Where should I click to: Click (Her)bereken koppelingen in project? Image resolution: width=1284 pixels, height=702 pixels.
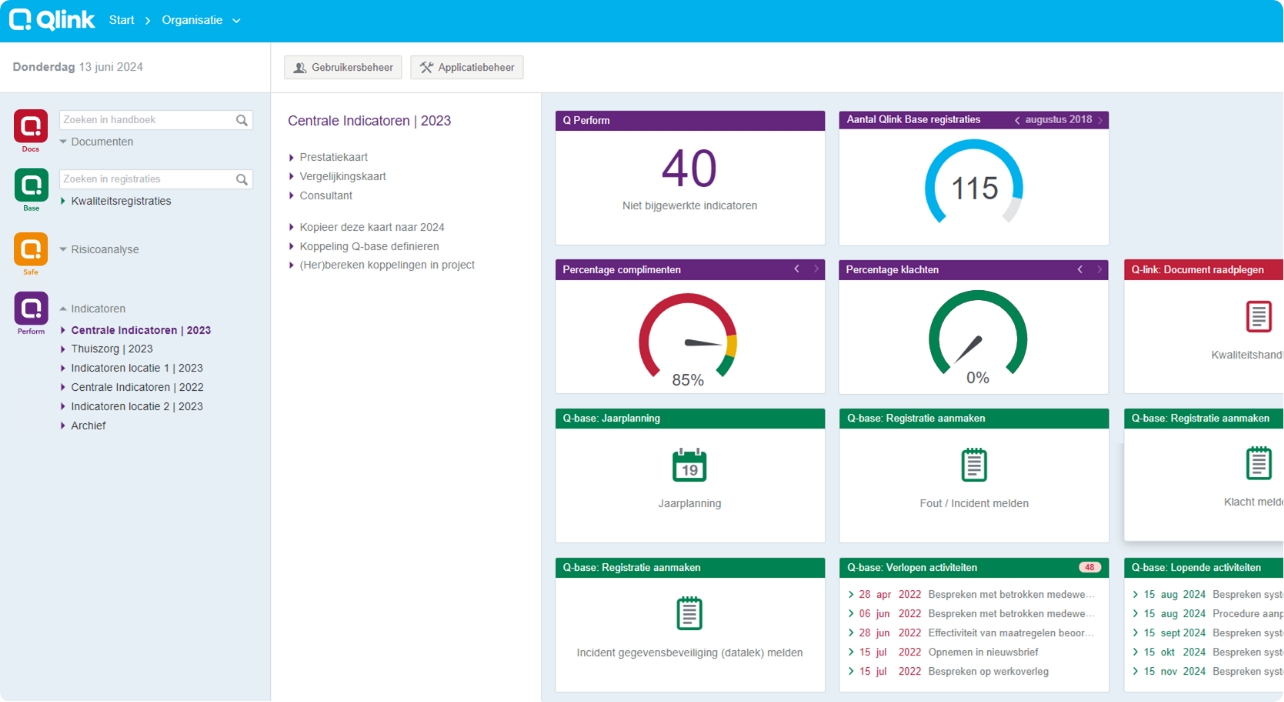coord(386,265)
